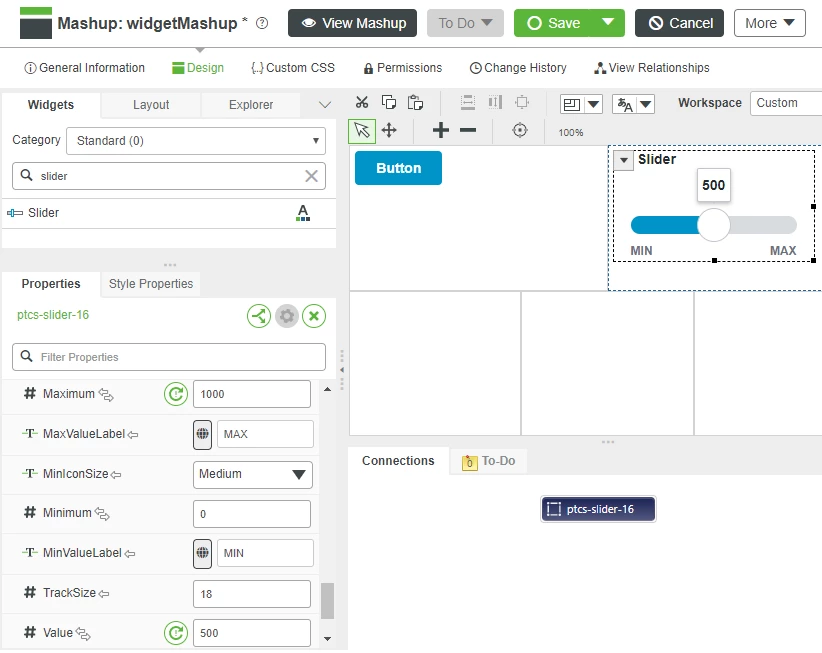Click the binding arrows next to Maximum
Image resolution: width=822 pixels, height=653 pixels.
[x=106, y=395]
